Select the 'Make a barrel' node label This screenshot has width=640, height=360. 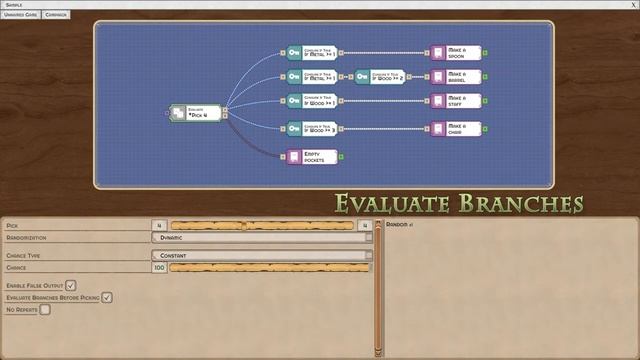click(457, 77)
